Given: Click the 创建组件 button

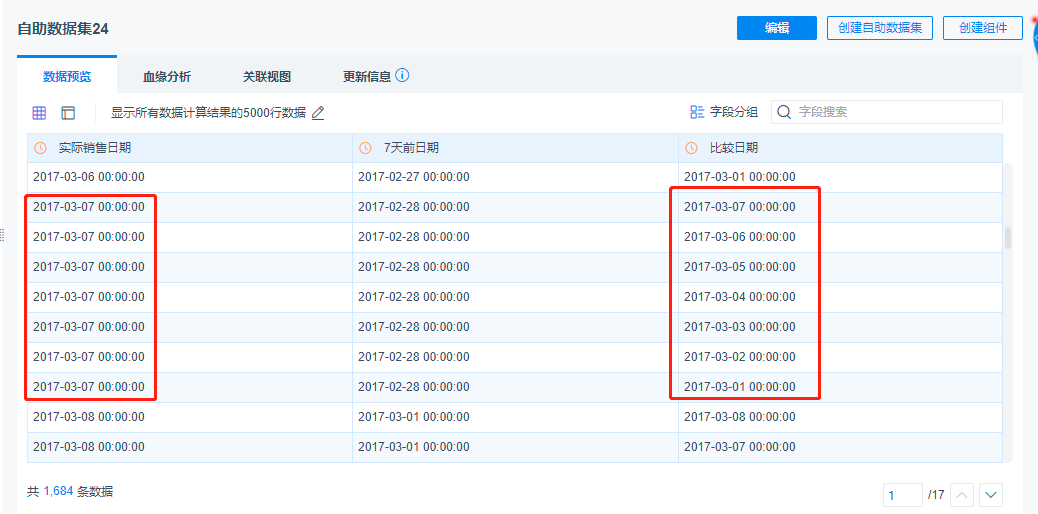Looking at the screenshot, I should point(982,28).
